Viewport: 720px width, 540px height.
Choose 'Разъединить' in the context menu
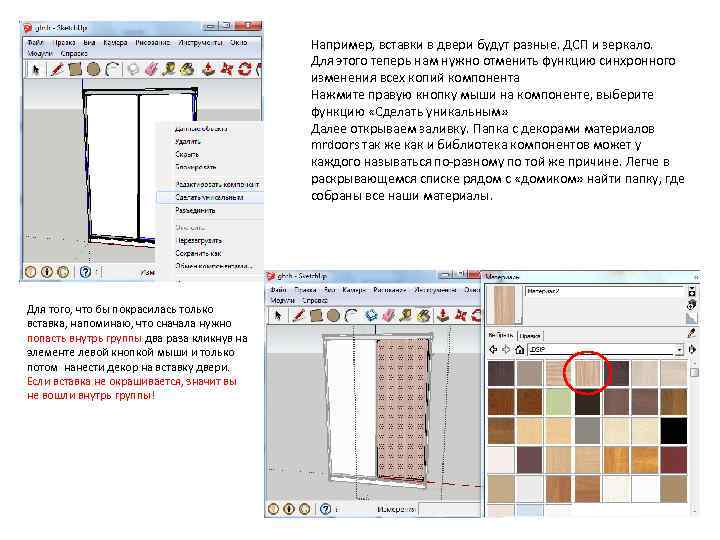(195, 210)
